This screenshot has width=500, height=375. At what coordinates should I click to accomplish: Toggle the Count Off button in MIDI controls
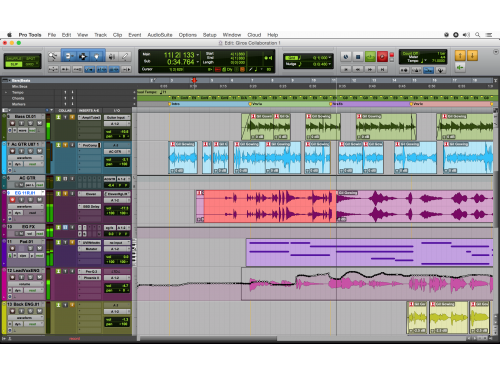click(410, 53)
